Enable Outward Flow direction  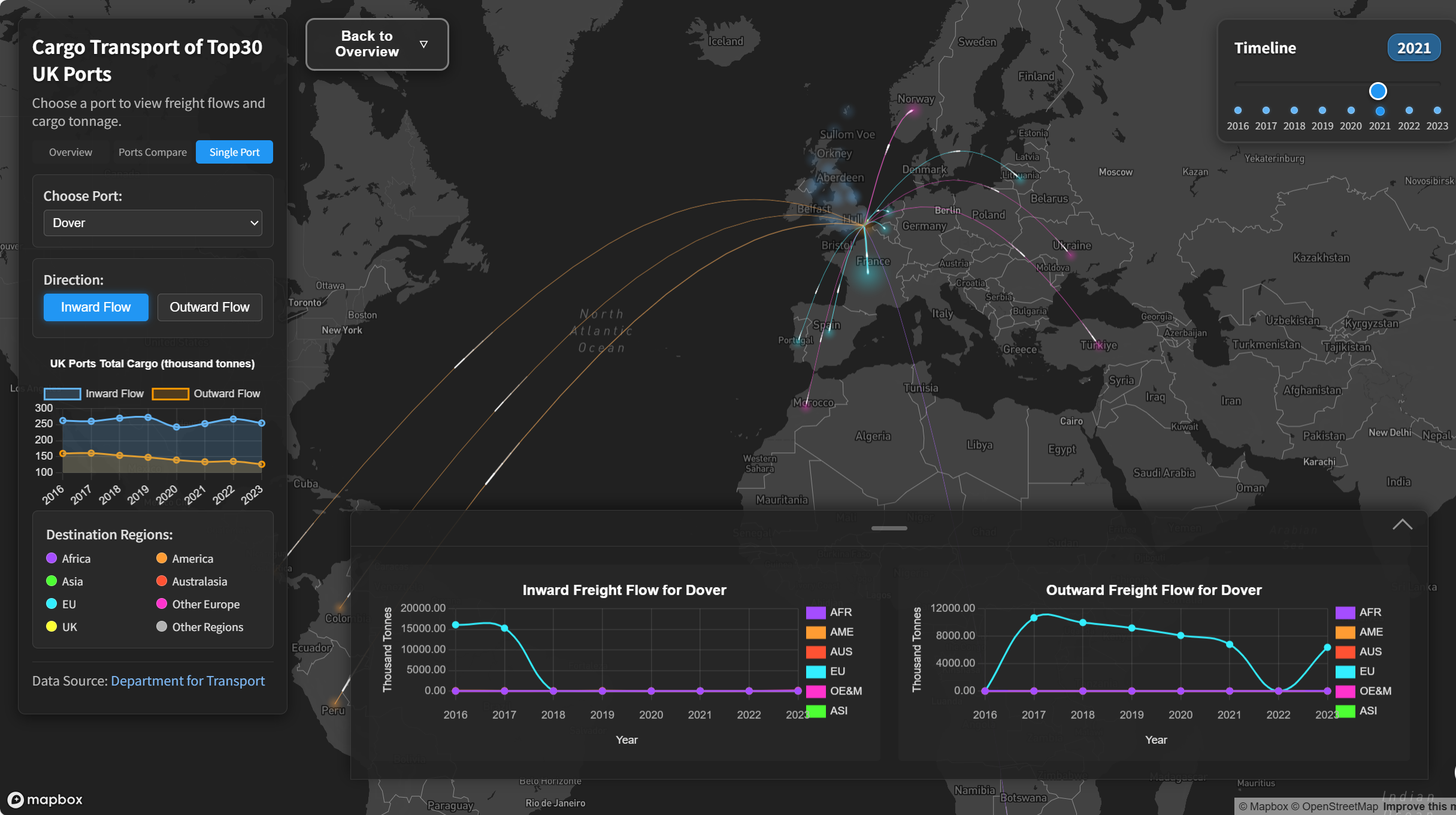tap(210, 307)
